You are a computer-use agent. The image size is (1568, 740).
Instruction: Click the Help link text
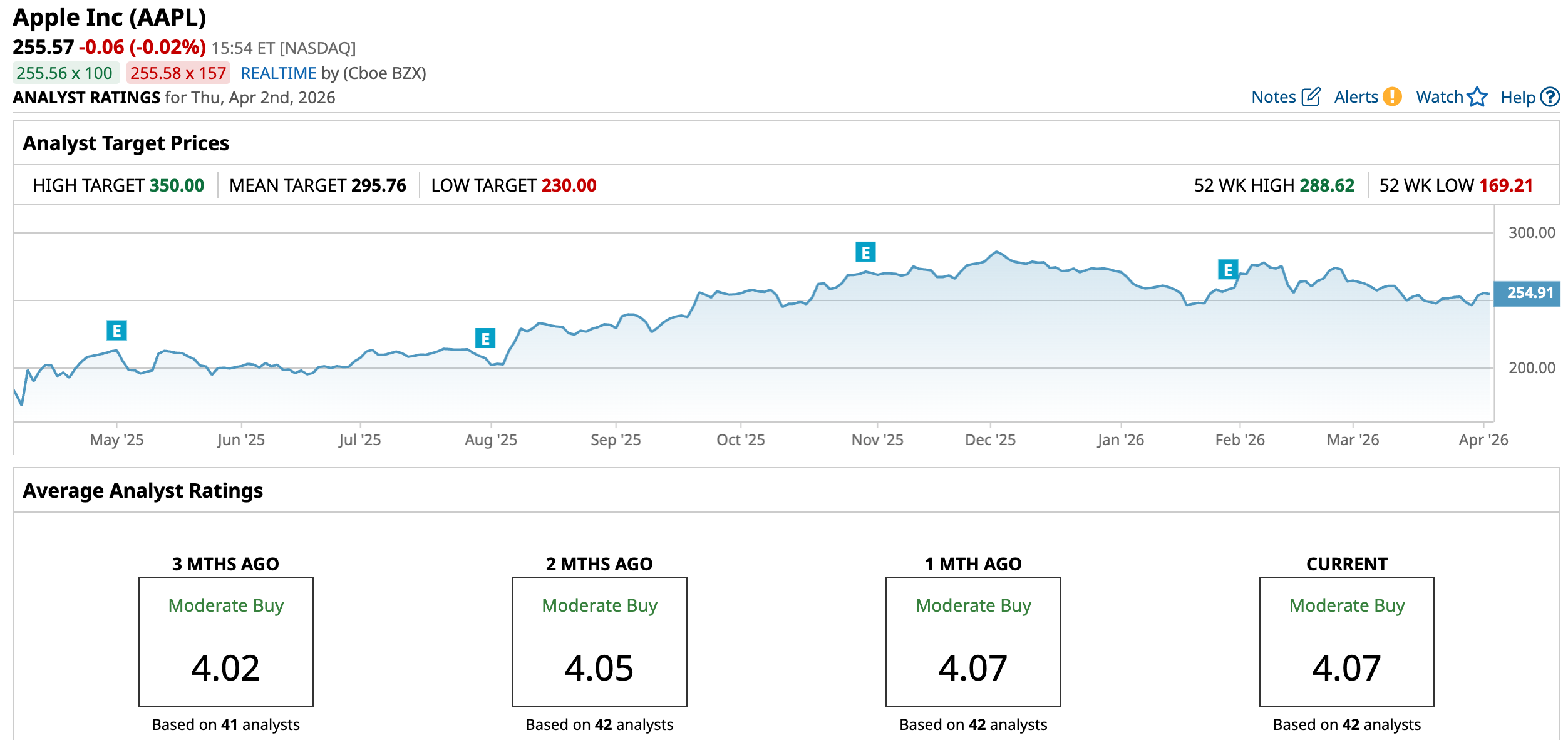click(x=1517, y=97)
